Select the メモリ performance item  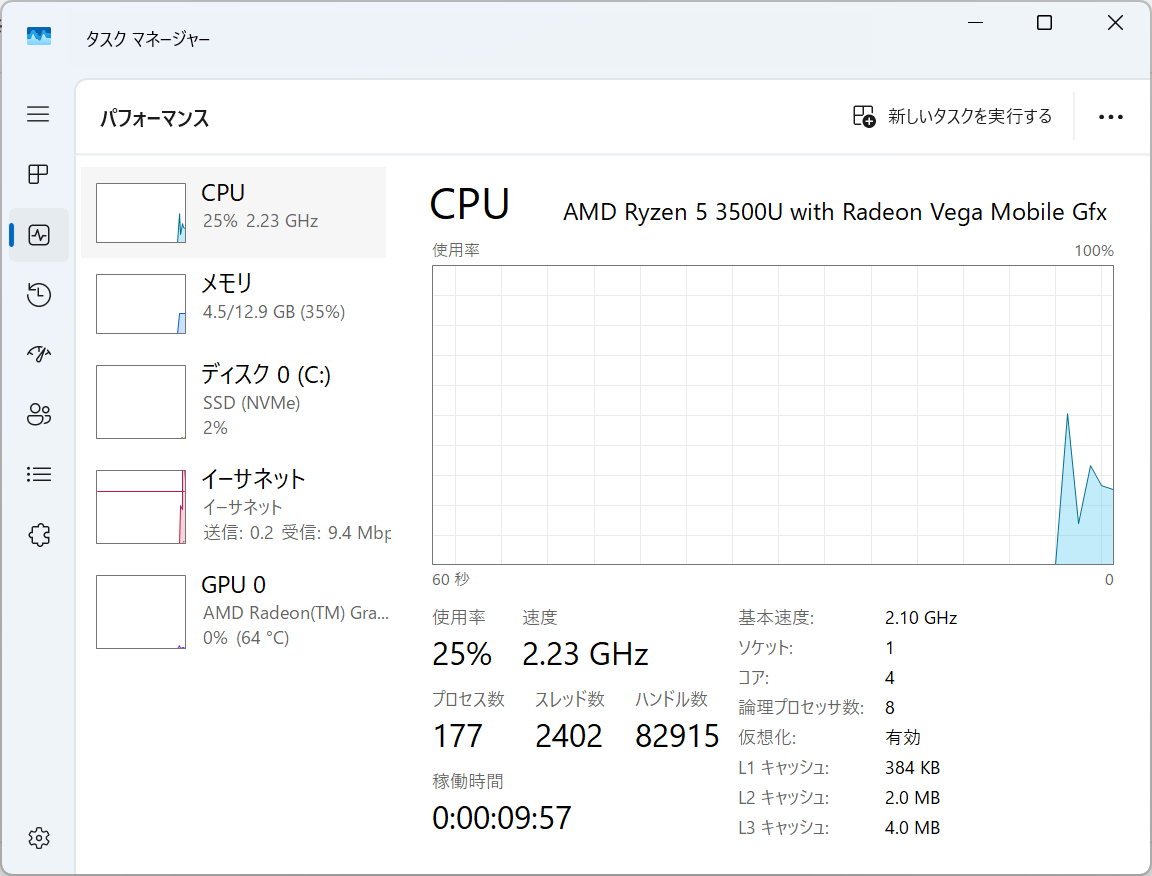pyautogui.click(x=233, y=303)
